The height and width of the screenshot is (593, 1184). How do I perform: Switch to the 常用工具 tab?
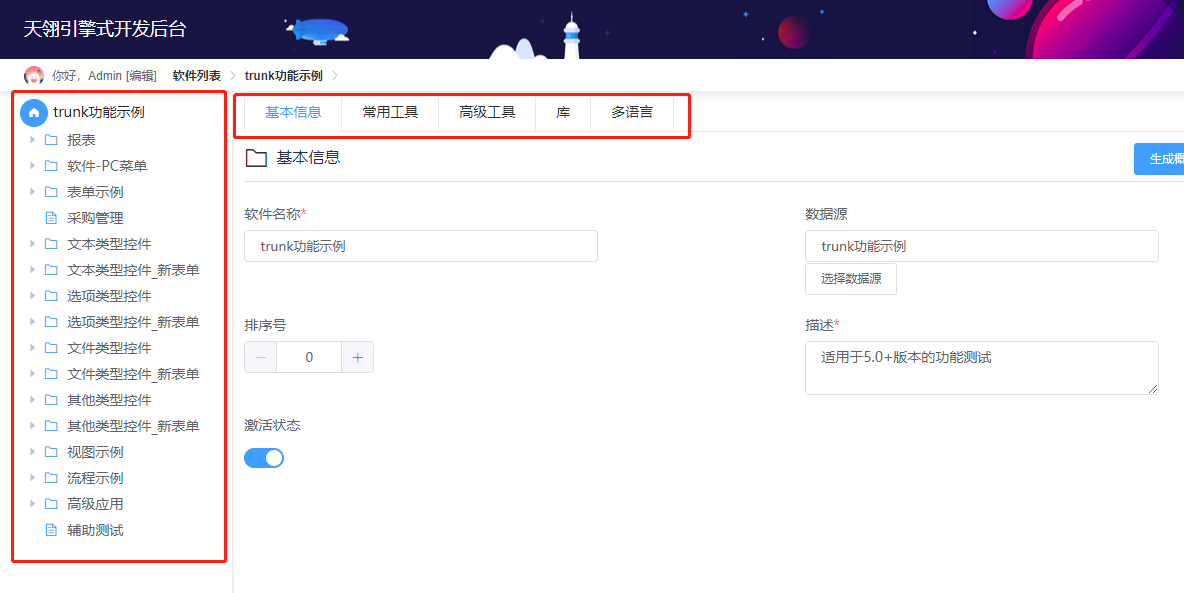[389, 112]
